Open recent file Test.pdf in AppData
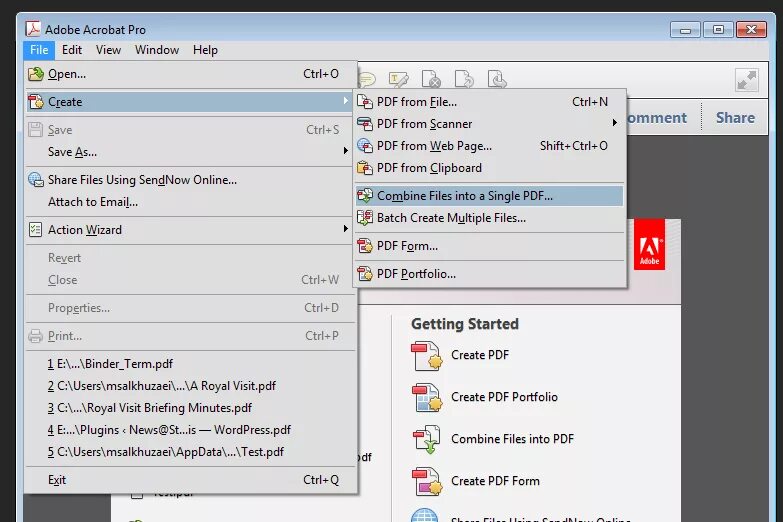783x522 pixels. coord(190,452)
